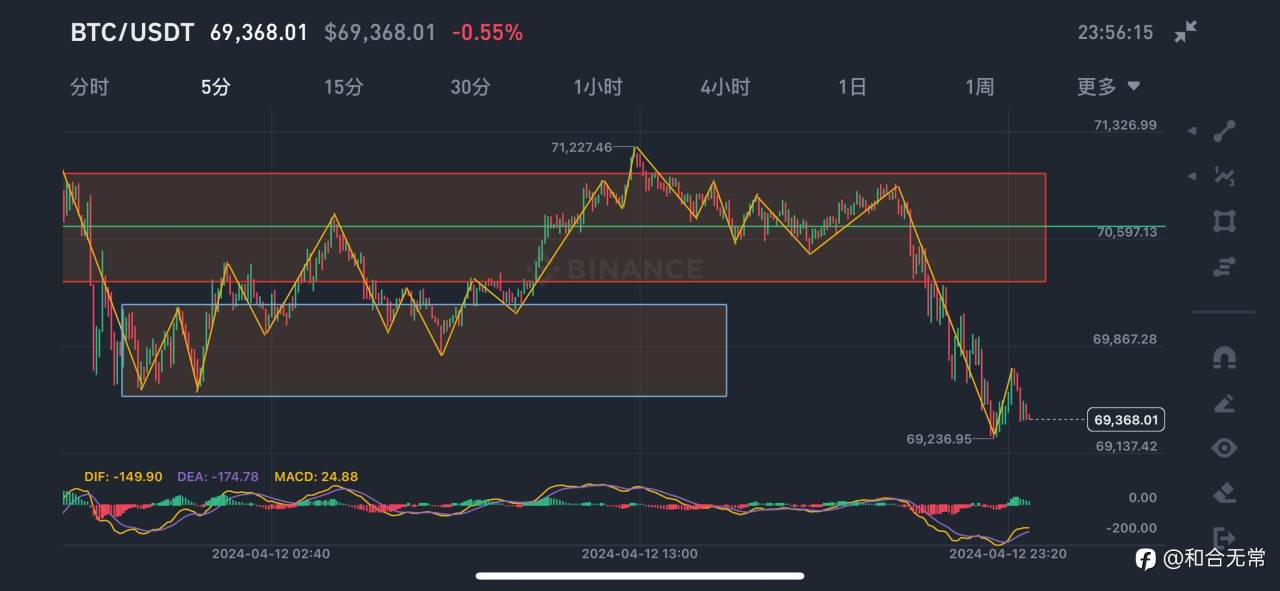Toggle magnet snap mode
The image size is (1280, 591).
(1224, 357)
